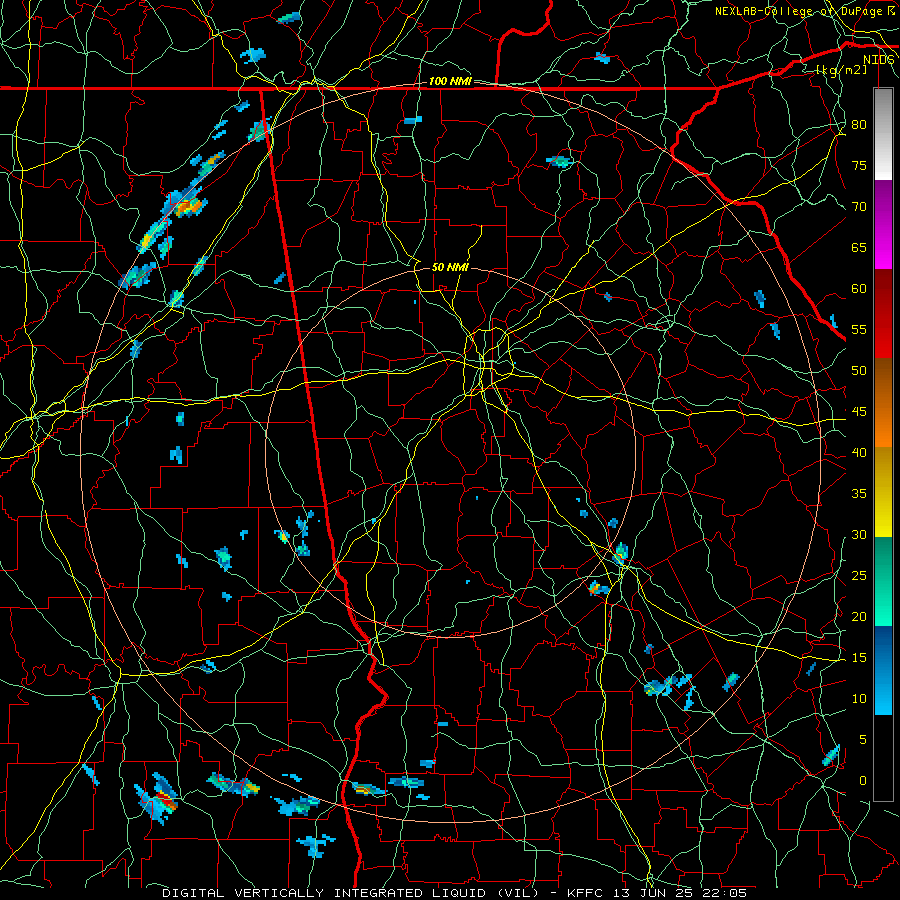The width and height of the screenshot is (900, 900).
Task: Click the 75 value on the scale
Action: [x=859, y=166]
